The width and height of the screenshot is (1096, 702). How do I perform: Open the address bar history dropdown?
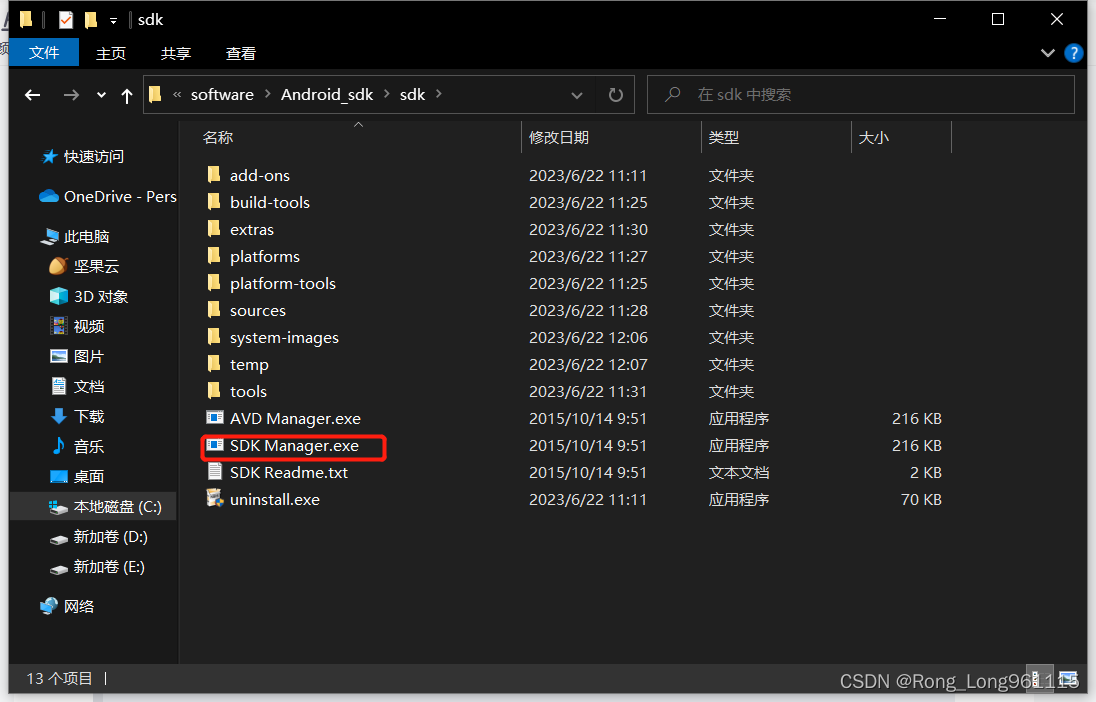click(577, 94)
